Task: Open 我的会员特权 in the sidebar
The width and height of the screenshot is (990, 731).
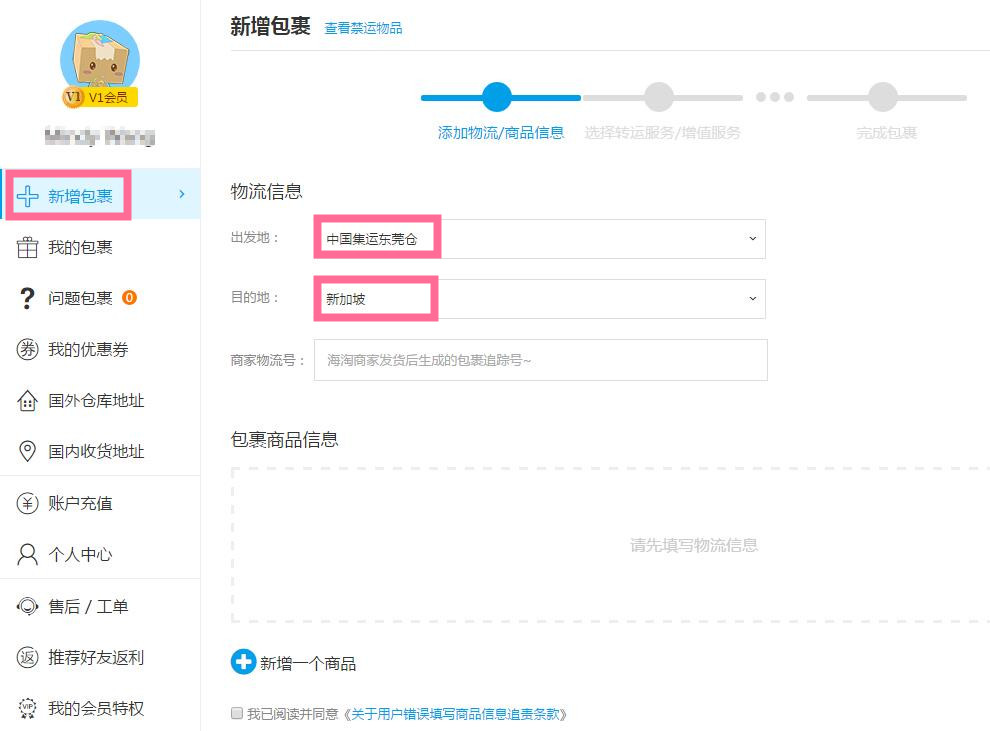Action: pyautogui.click(x=96, y=708)
